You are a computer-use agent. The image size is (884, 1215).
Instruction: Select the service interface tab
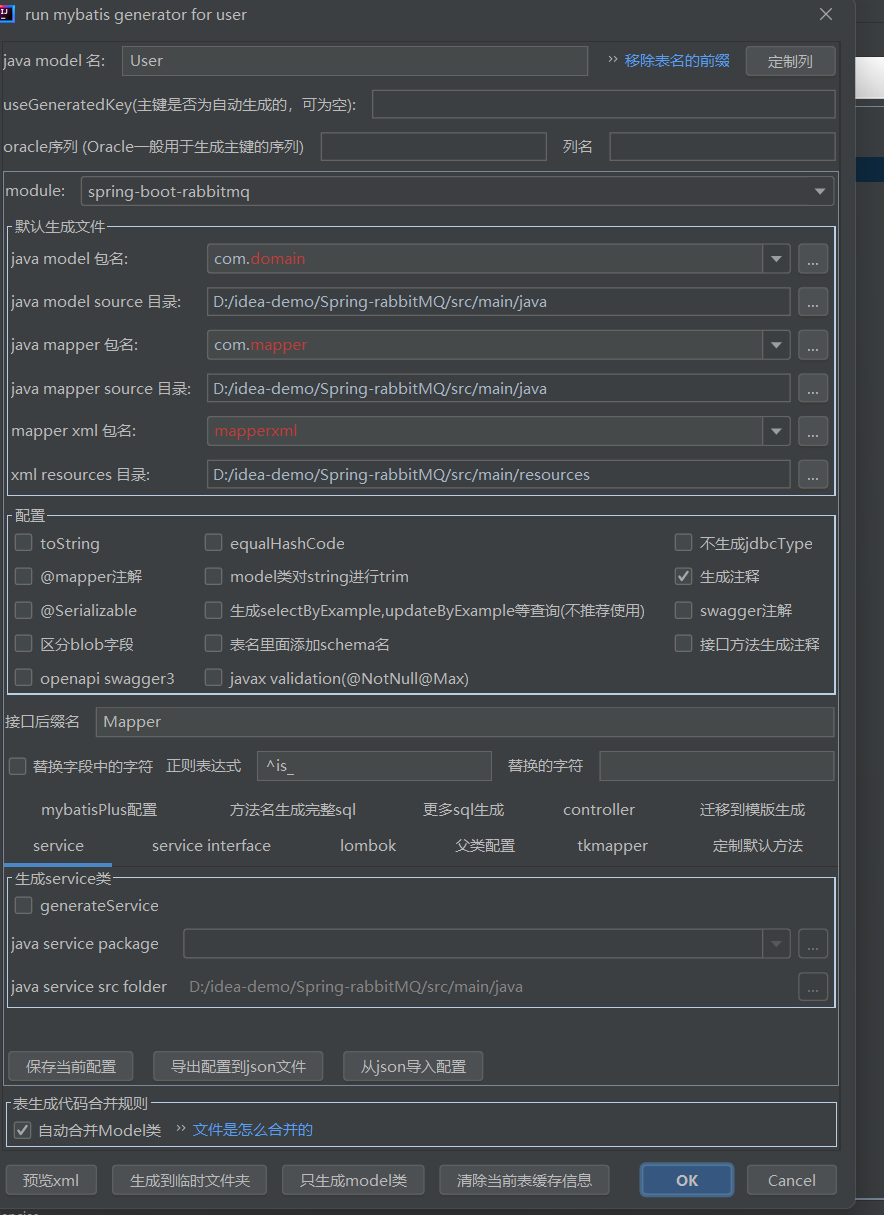point(211,845)
